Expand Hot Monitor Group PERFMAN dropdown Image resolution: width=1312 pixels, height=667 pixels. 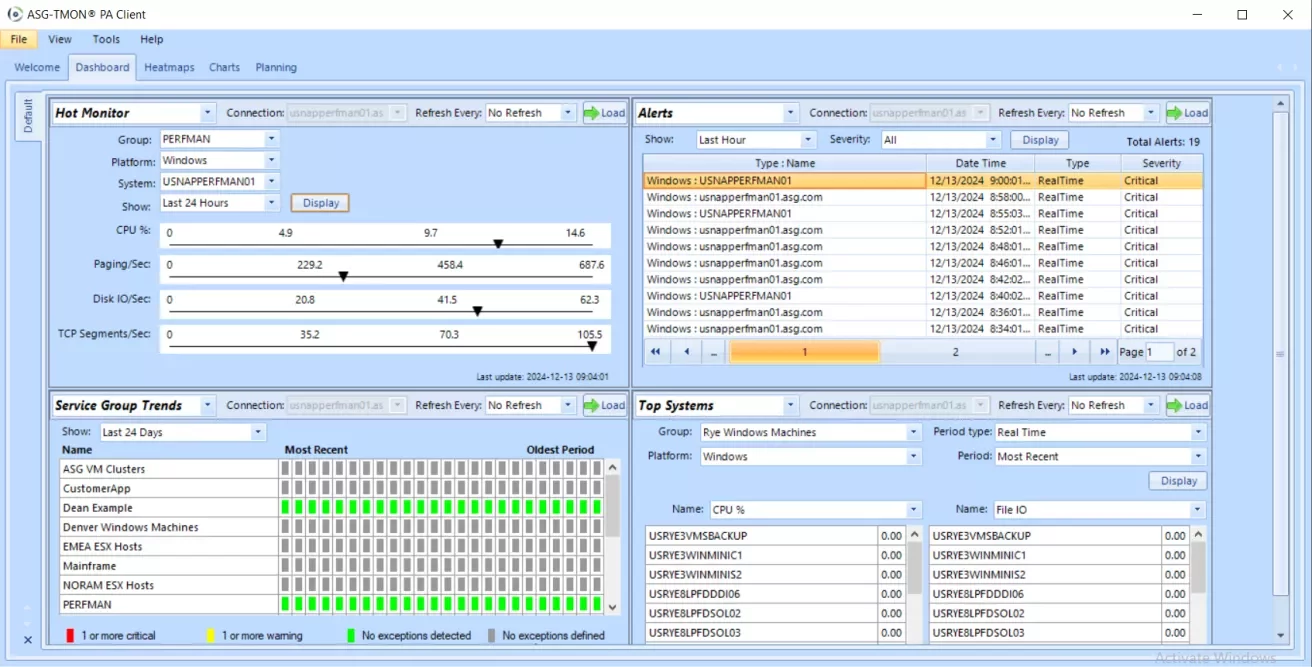point(272,139)
